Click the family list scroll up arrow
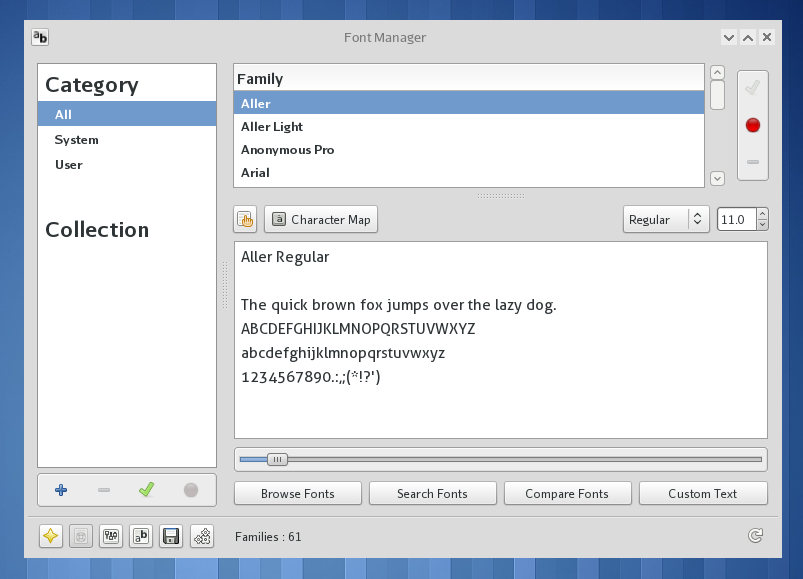803x579 pixels. click(x=717, y=73)
